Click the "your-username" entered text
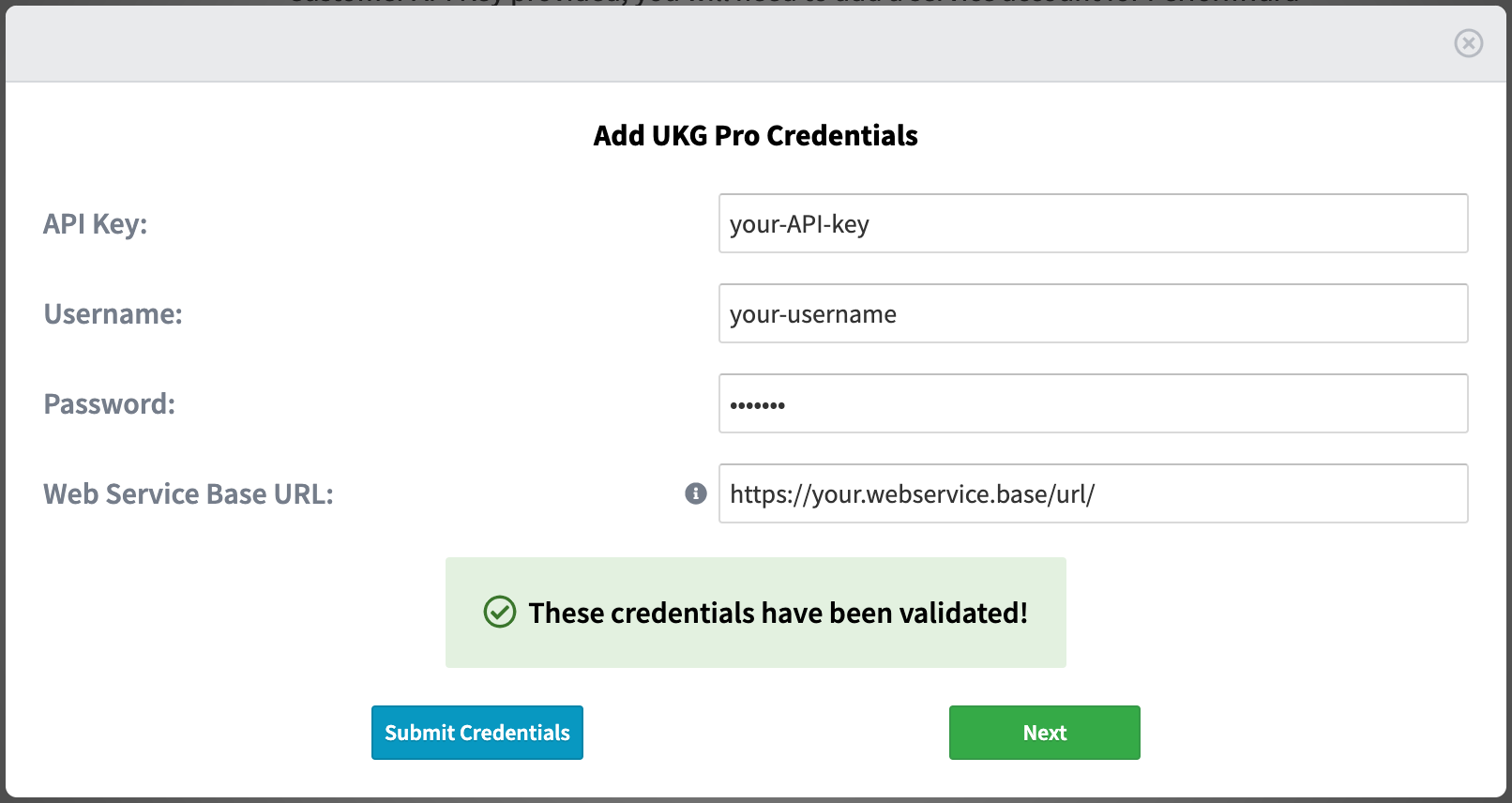Image resolution: width=1512 pixels, height=803 pixels. (x=812, y=314)
